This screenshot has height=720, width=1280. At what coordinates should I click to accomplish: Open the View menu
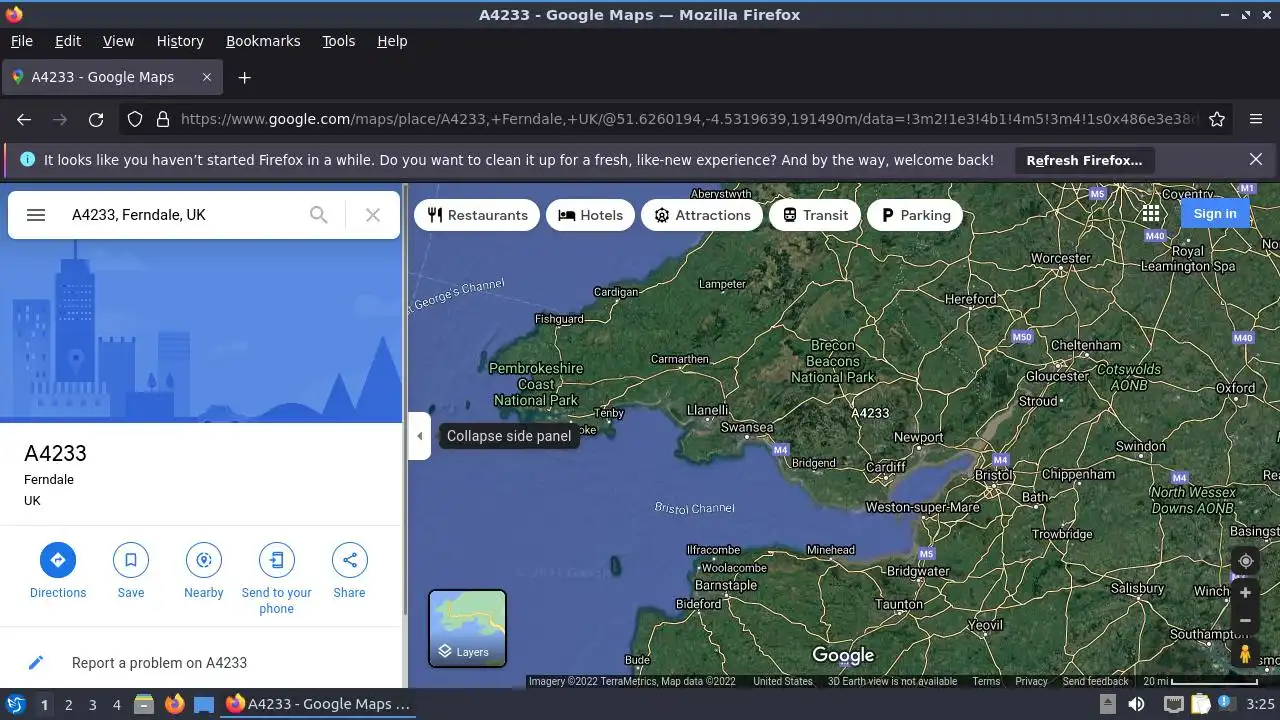coord(118,41)
